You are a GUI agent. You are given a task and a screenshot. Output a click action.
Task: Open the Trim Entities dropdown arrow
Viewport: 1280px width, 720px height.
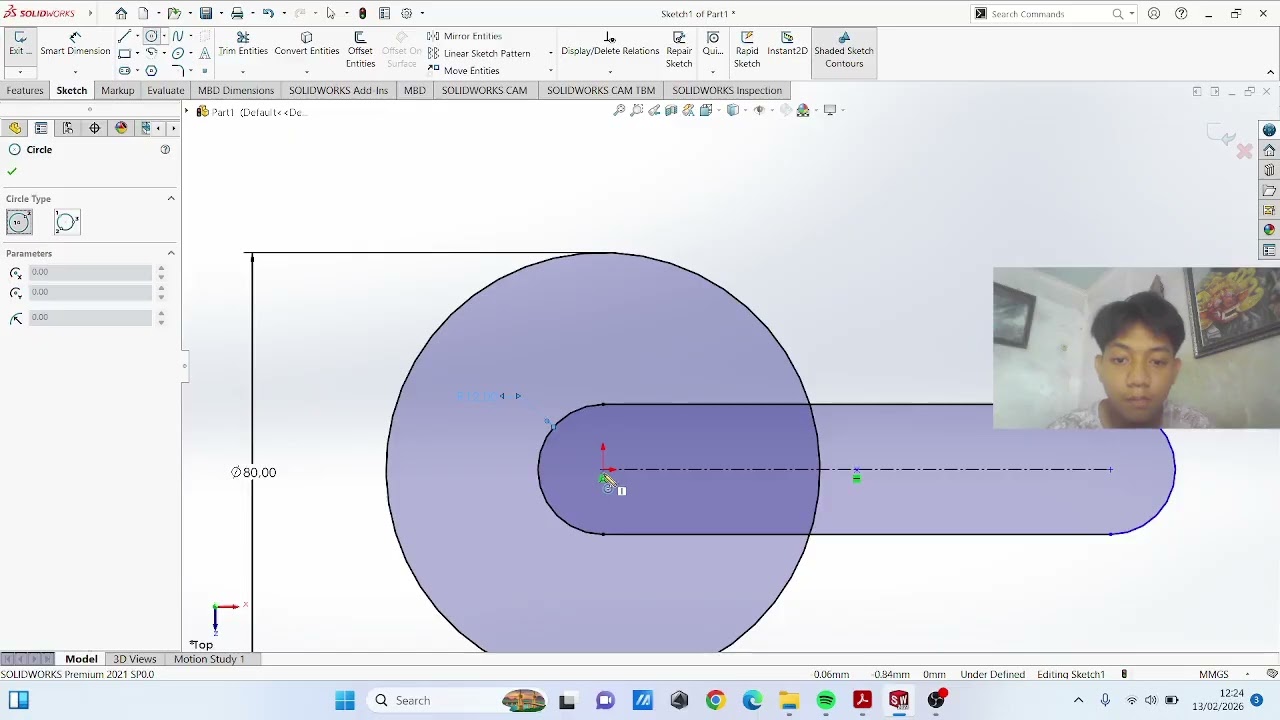[243, 72]
